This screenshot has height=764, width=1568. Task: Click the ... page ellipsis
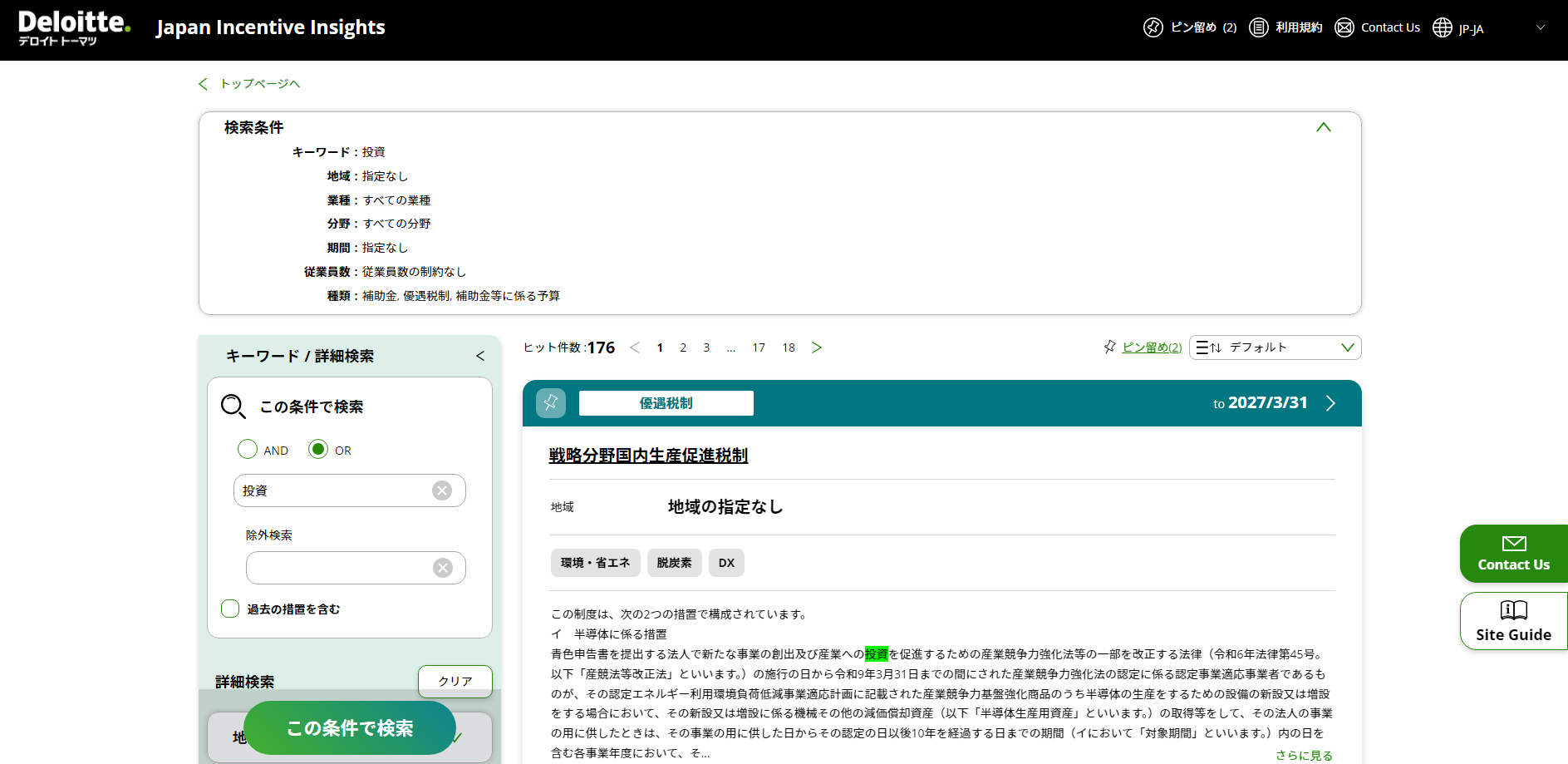pos(730,348)
